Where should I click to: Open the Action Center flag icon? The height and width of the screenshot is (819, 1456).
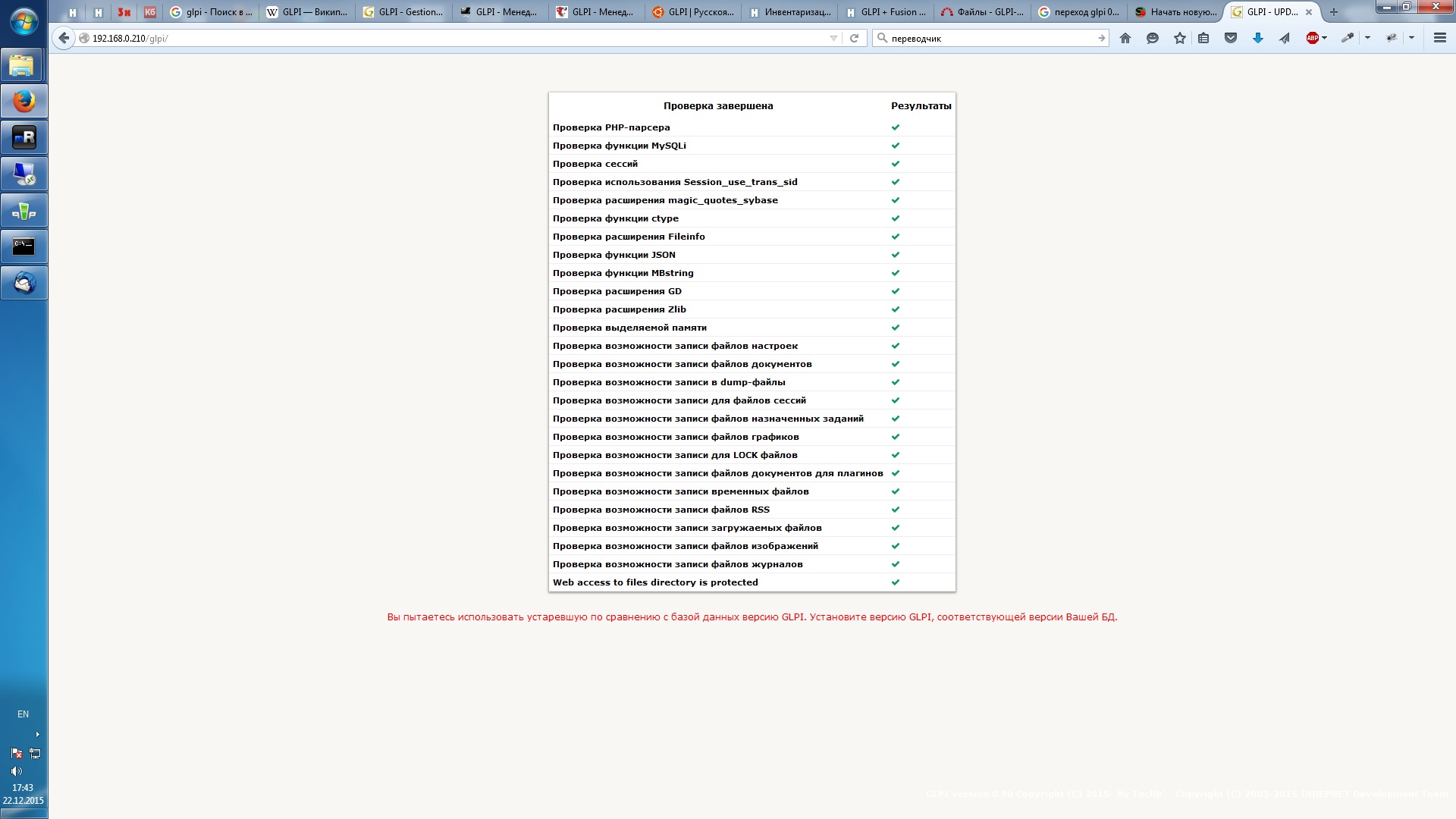pos(17,753)
